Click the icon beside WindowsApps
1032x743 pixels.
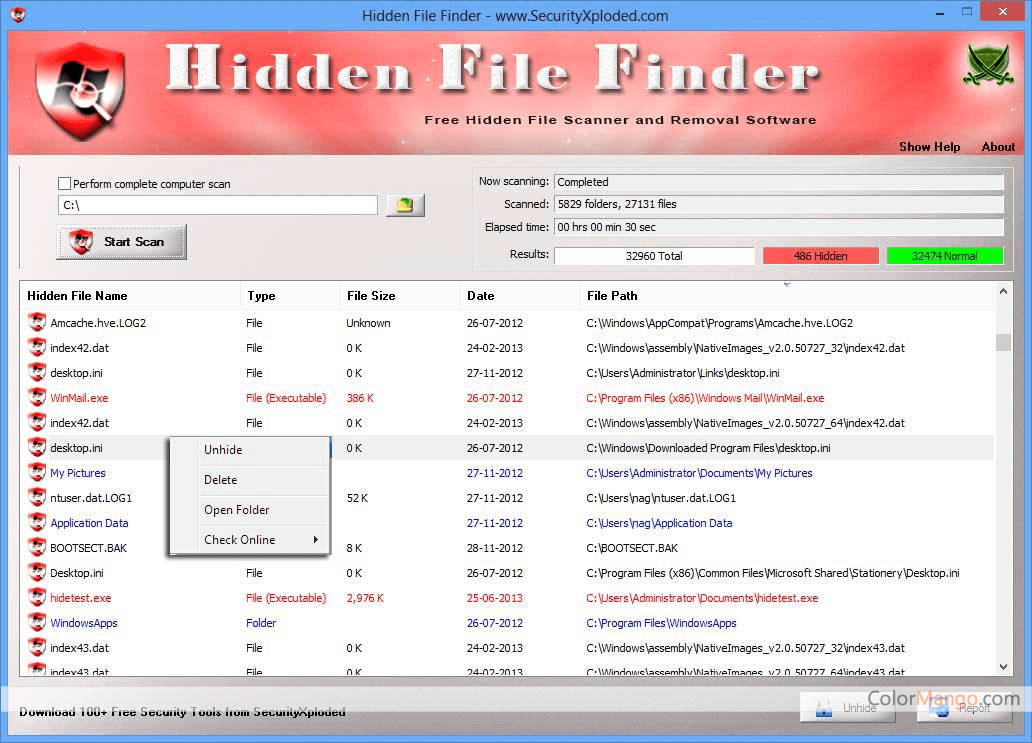[x=37, y=623]
